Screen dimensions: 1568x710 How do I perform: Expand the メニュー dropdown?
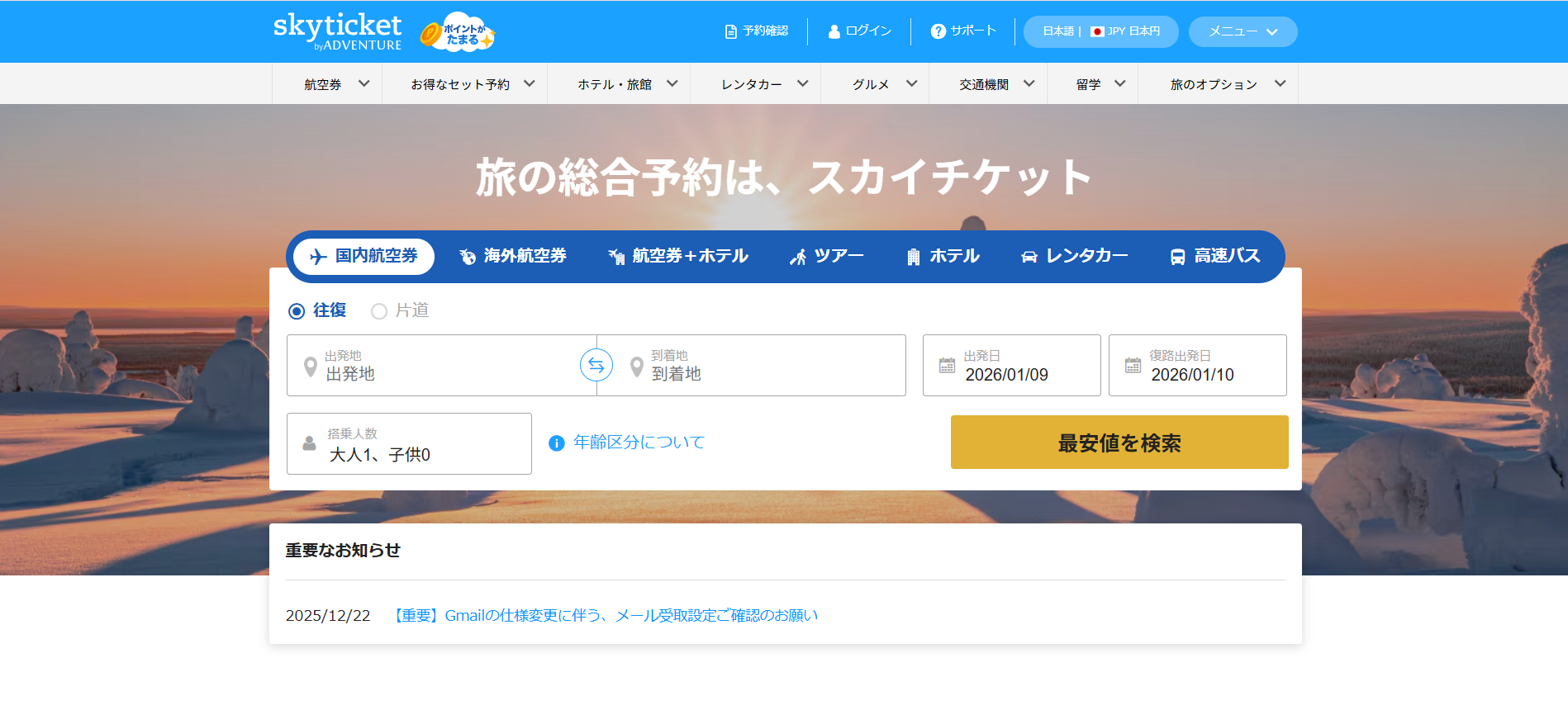click(1243, 31)
